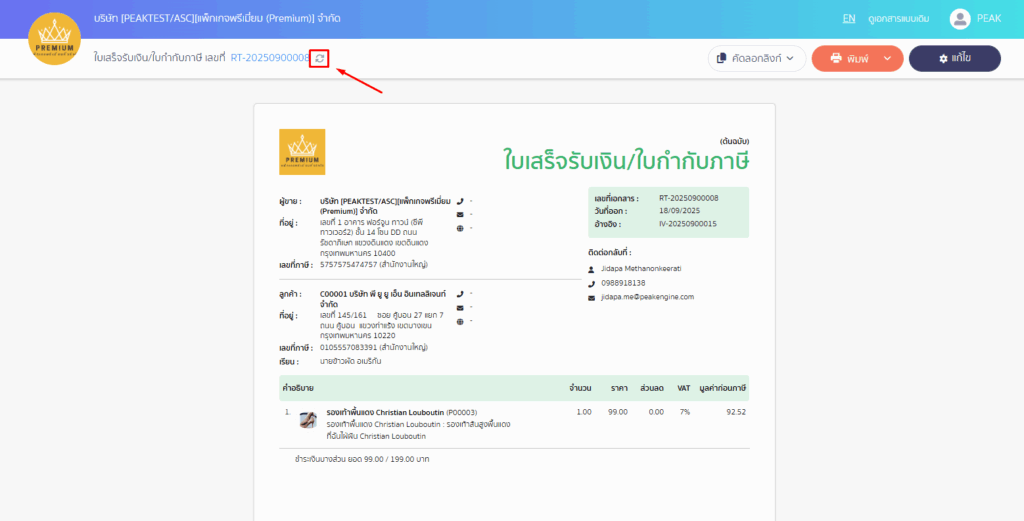Screen dimensions: 1024x521
Task: Click the PEAK username in header
Action: (x=989, y=18)
